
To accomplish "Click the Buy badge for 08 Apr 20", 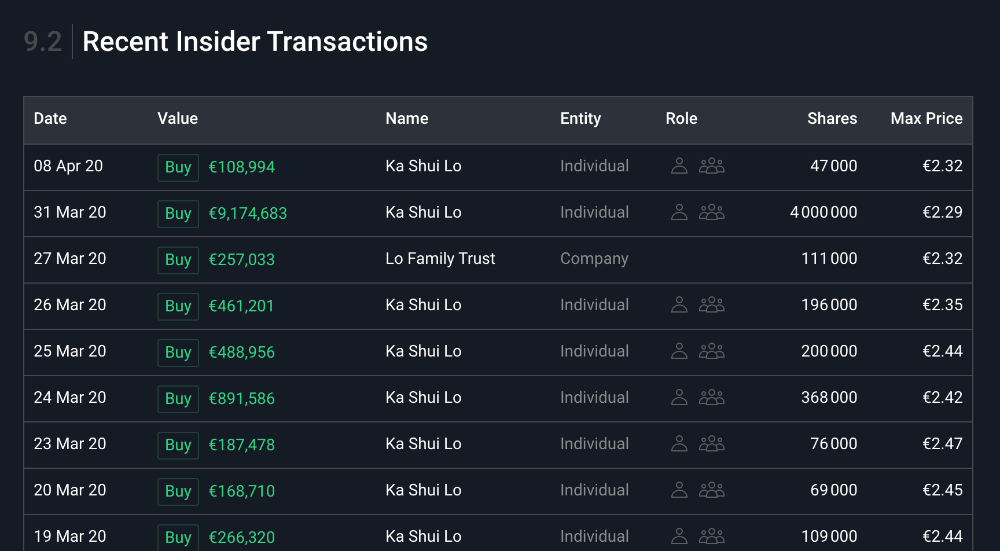I will 178,167.
